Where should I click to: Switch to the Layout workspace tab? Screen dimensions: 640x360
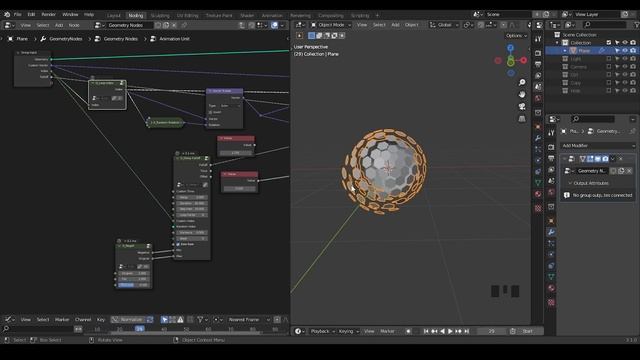tap(114, 16)
